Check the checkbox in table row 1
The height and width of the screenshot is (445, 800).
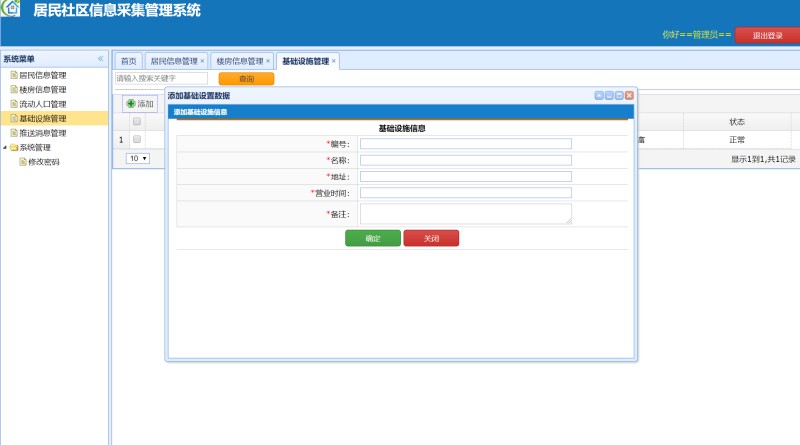(x=137, y=140)
